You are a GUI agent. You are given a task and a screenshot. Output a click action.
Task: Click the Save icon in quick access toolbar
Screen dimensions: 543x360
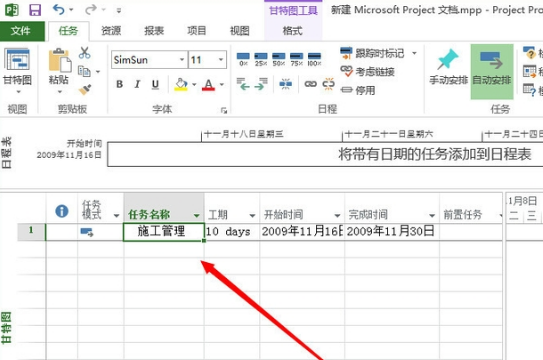(x=35, y=10)
